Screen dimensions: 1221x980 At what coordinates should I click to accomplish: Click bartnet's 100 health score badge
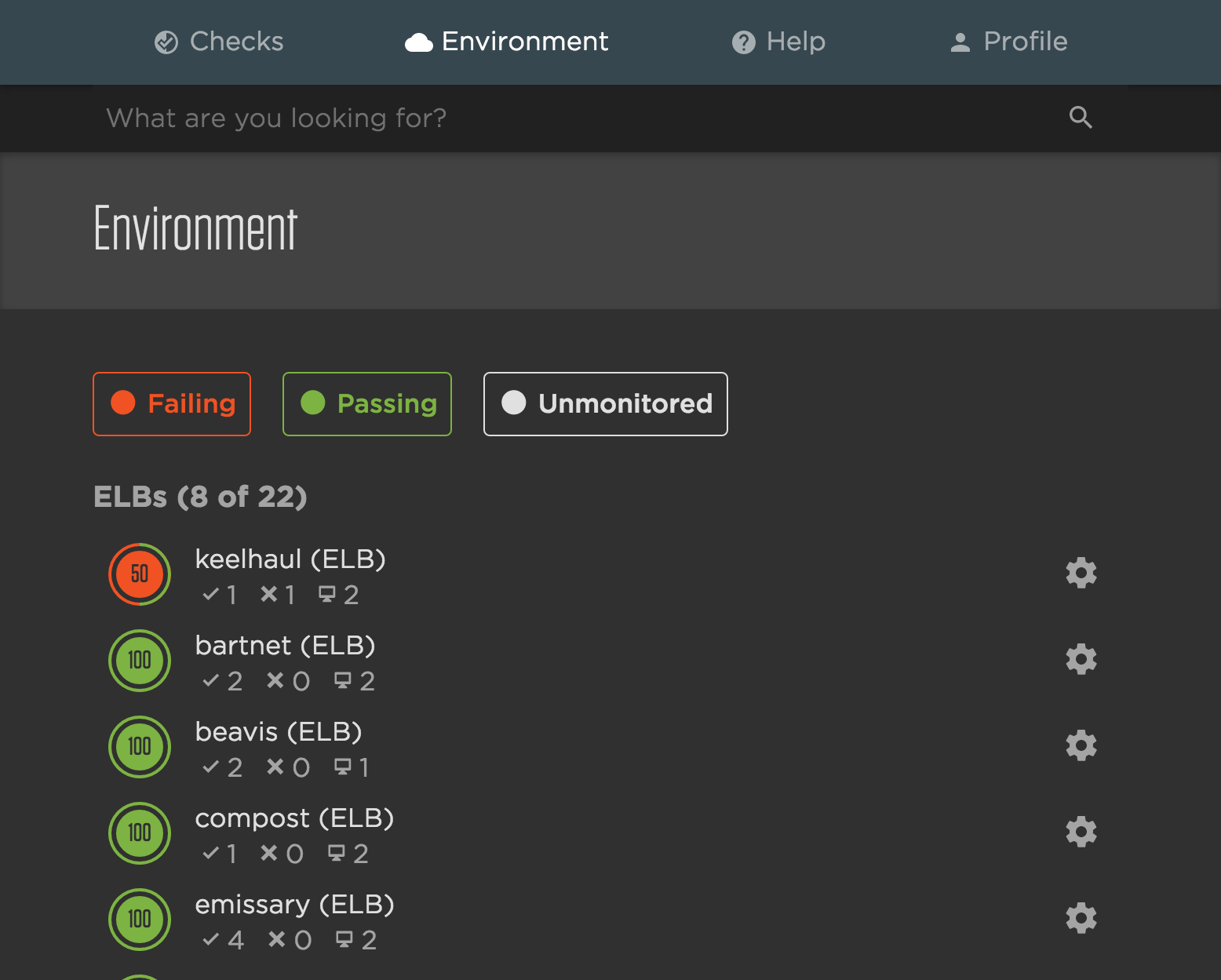tap(140, 661)
